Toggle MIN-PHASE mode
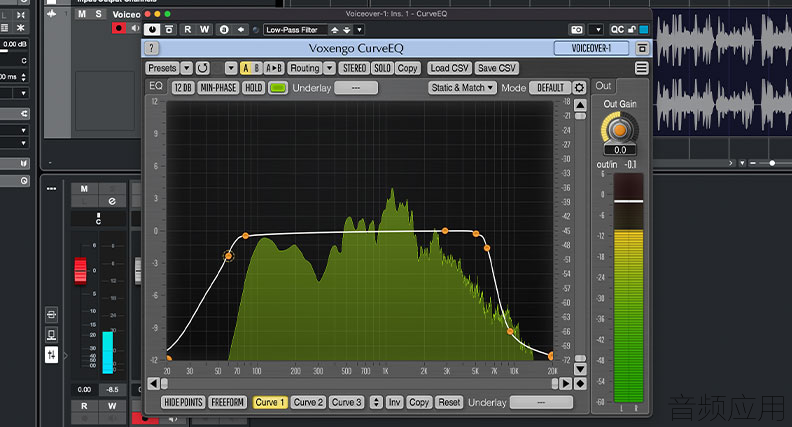The height and width of the screenshot is (427, 792). (x=218, y=88)
